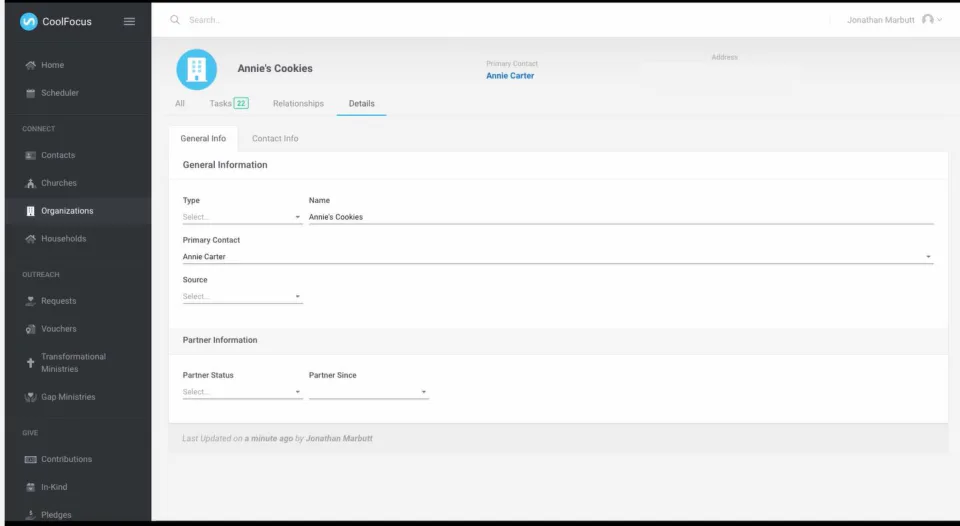Click the CoolFocus logo icon
This screenshot has width=960, height=526.
(x=29, y=21)
